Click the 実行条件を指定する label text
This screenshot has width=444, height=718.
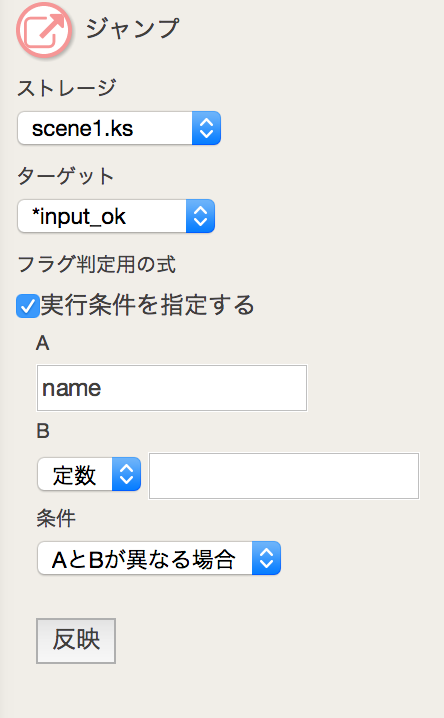click(147, 305)
